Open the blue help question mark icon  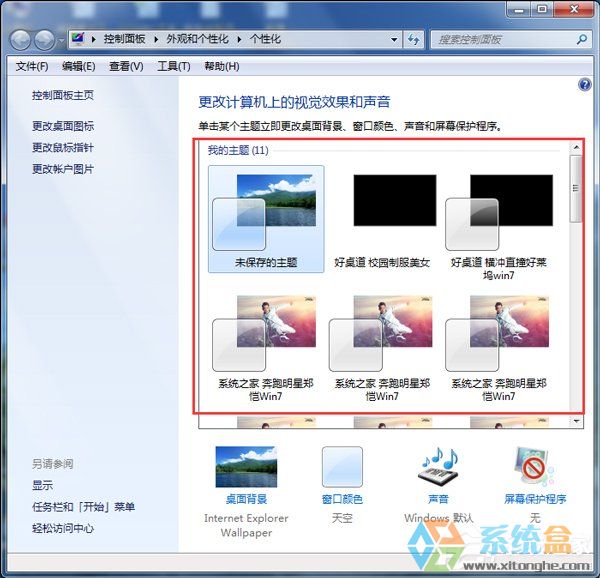(x=584, y=84)
